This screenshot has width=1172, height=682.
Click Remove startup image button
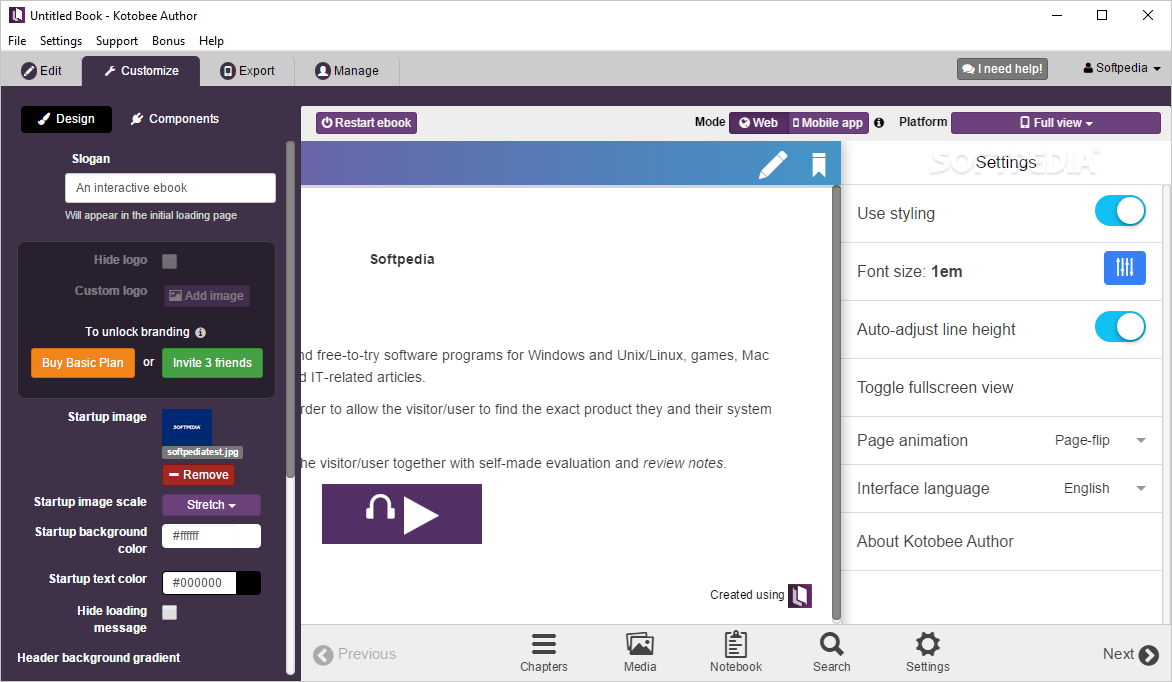[199, 475]
